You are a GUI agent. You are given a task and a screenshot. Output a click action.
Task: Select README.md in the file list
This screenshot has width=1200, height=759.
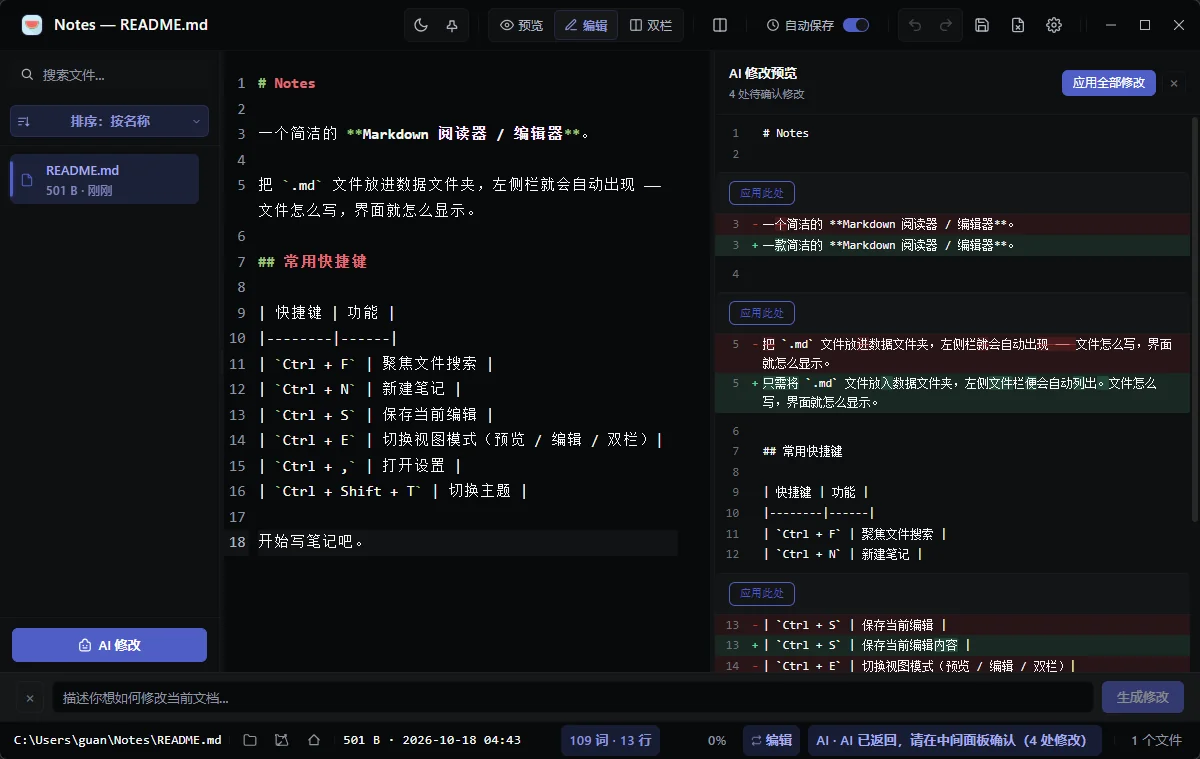coord(104,179)
